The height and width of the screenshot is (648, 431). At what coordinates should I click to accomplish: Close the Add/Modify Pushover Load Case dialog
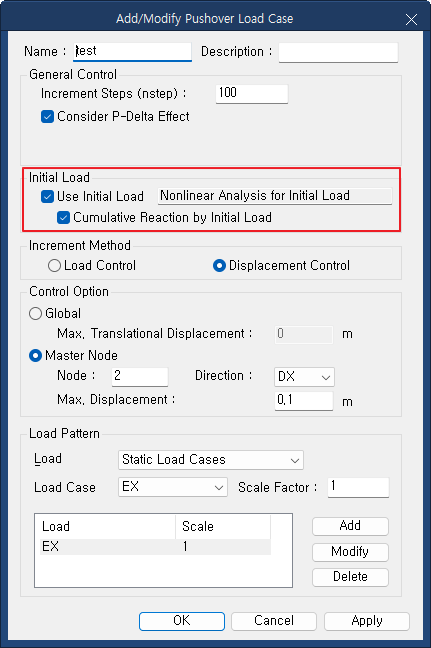click(411, 19)
